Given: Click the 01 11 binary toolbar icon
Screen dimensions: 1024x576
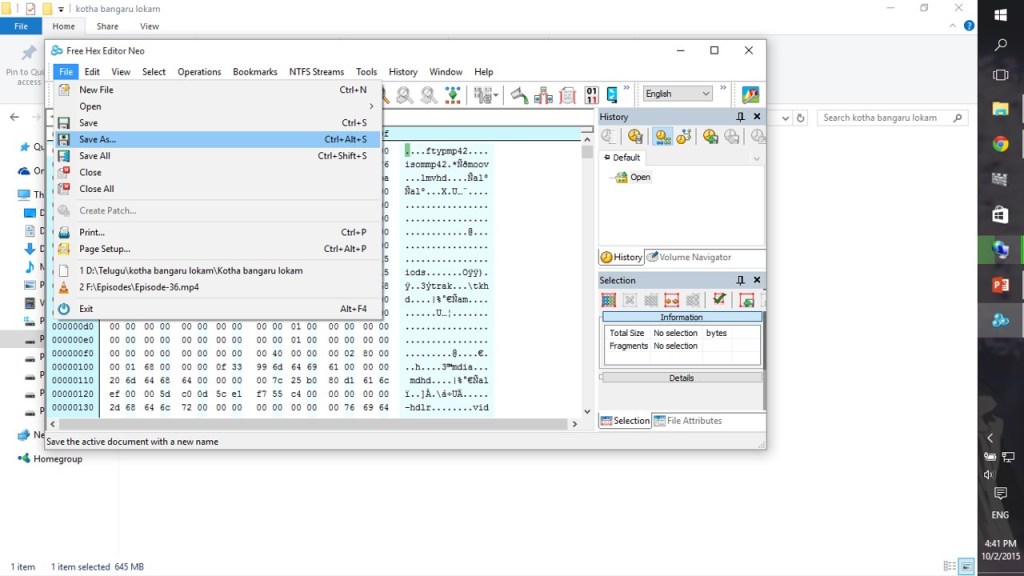Looking at the screenshot, I should click(591, 95).
